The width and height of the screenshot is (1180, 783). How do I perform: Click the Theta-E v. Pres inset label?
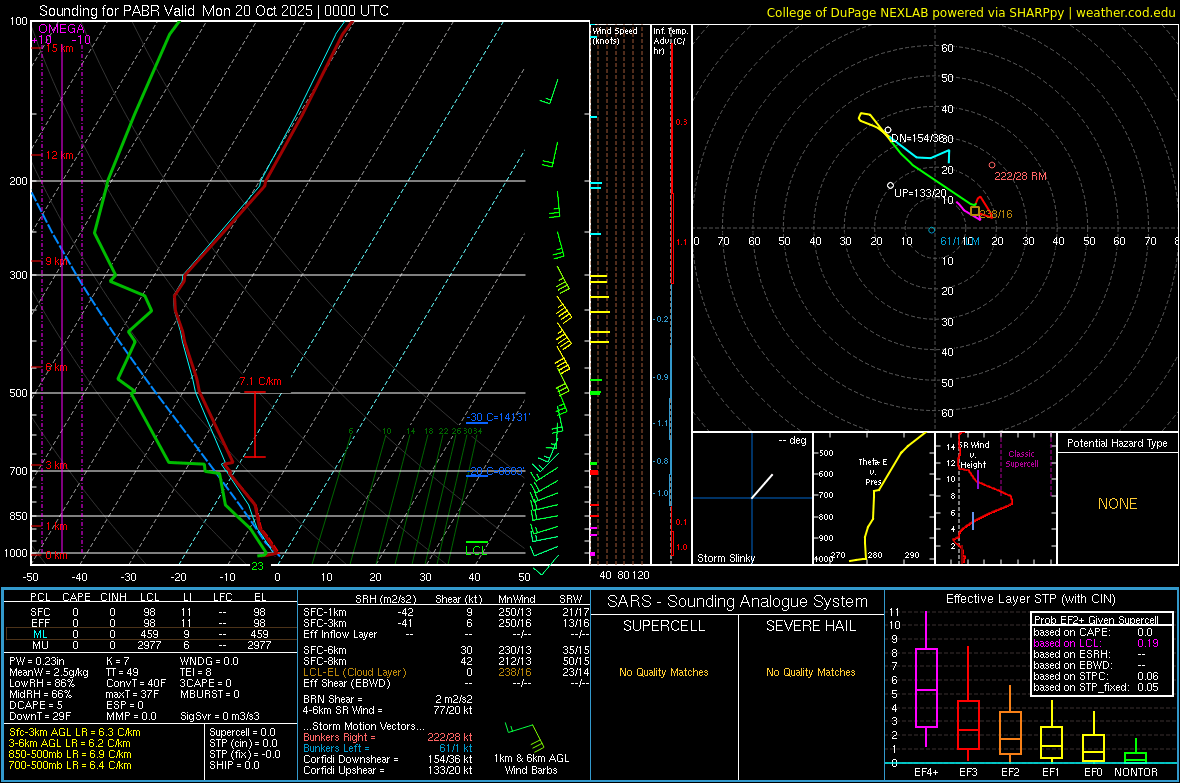click(x=873, y=471)
